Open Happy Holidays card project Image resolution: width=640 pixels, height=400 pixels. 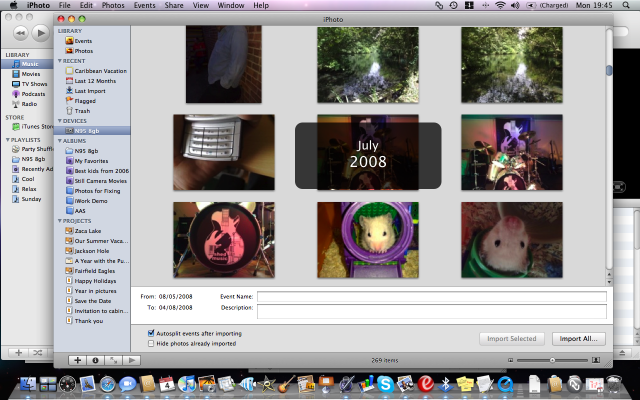click(x=95, y=281)
